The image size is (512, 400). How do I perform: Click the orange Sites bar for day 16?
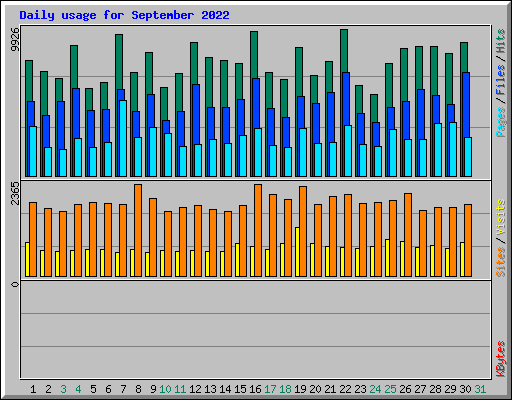point(258,230)
